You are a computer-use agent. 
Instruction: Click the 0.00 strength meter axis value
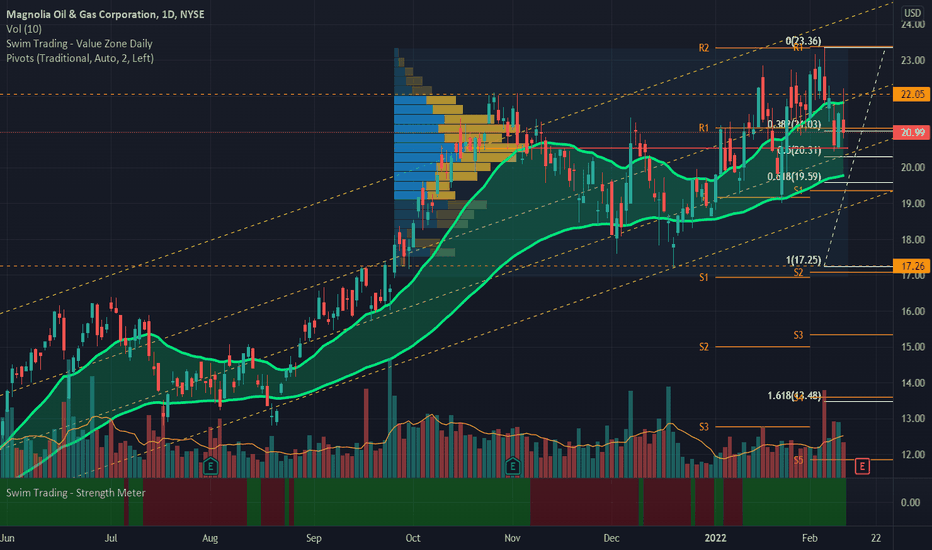pyautogui.click(x=911, y=502)
